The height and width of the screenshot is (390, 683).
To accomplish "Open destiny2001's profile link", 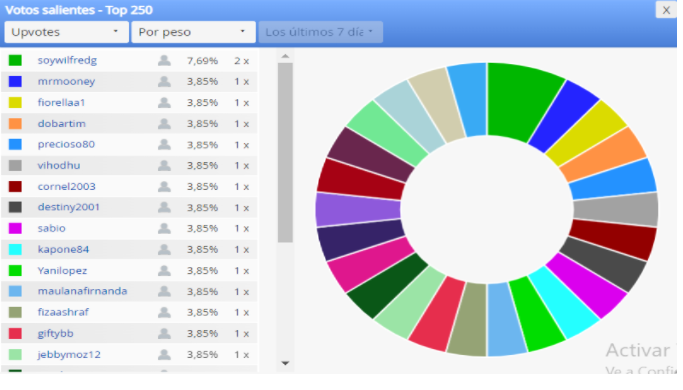I will [x=69, y=207].
